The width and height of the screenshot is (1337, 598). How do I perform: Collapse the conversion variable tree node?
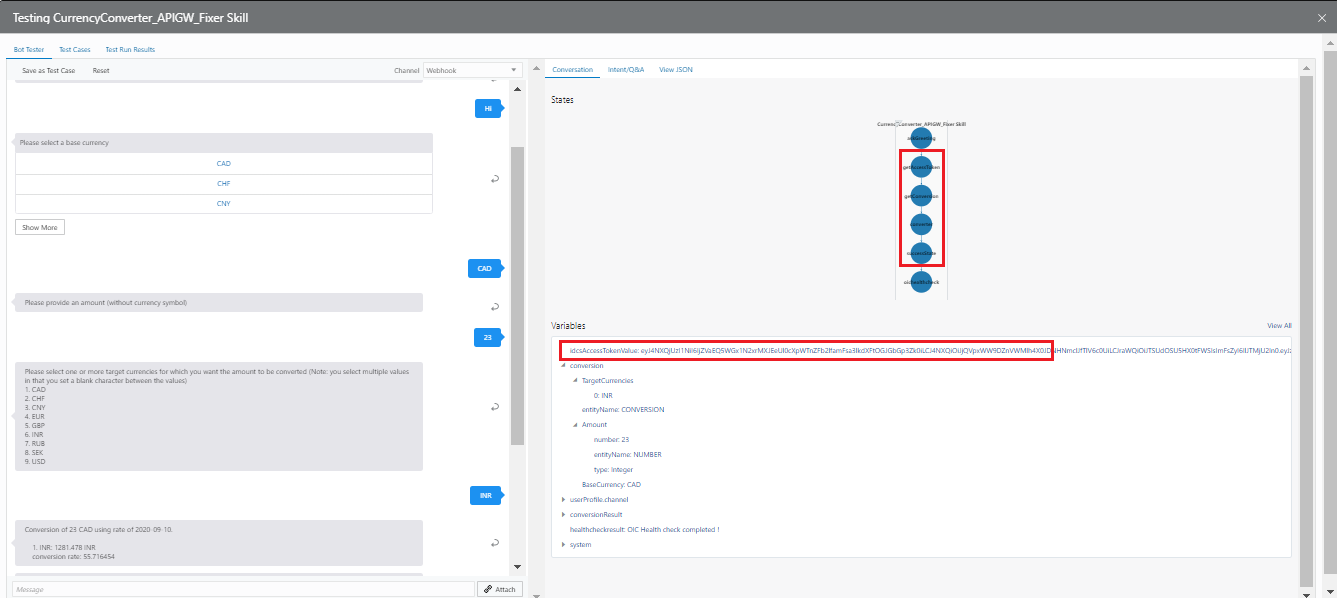click(564, 366)
